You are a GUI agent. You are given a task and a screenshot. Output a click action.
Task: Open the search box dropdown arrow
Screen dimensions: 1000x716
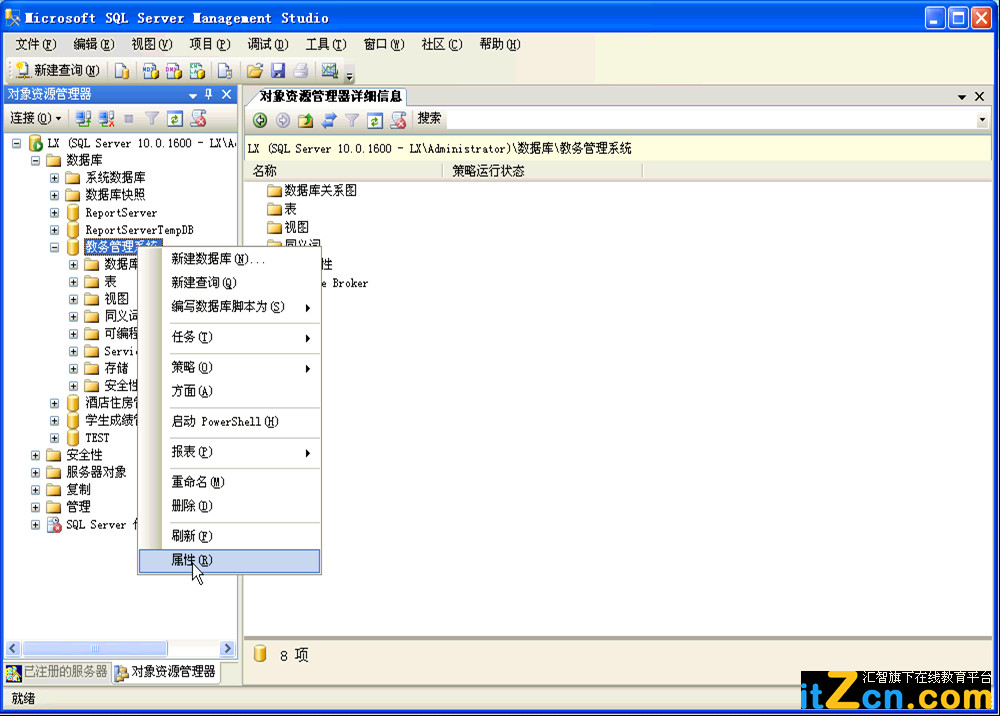pos(982,119)
